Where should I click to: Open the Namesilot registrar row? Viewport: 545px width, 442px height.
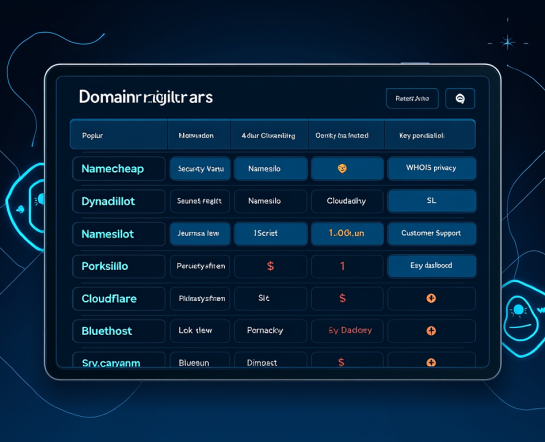tap(119, 234)
